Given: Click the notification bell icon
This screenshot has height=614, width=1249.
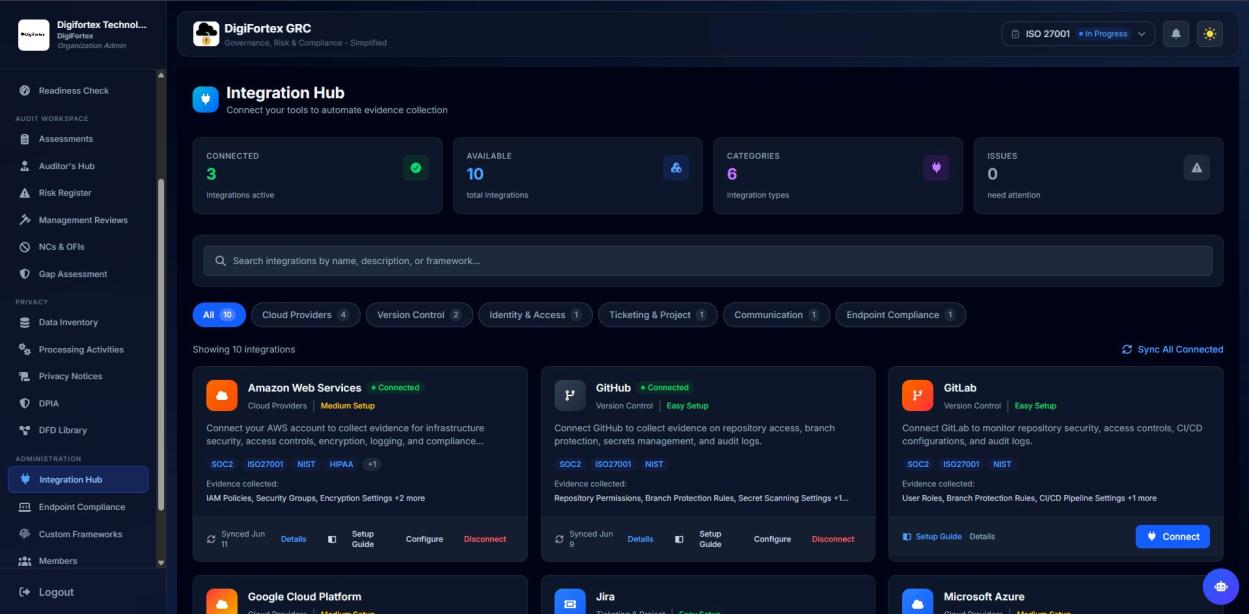Looking at the screenshot, I should click(1176, 34).
